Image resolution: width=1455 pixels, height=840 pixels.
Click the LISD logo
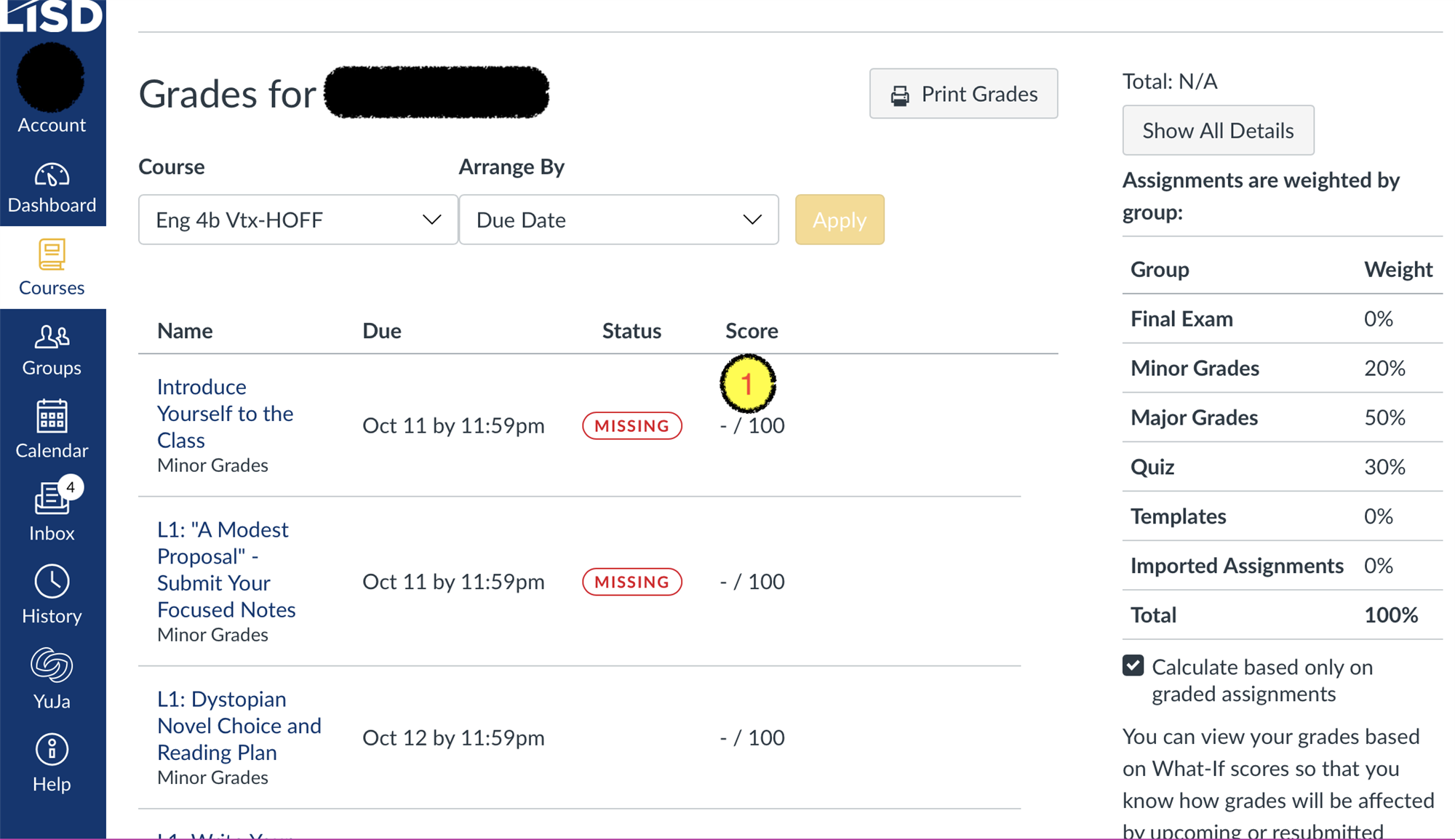52,16
